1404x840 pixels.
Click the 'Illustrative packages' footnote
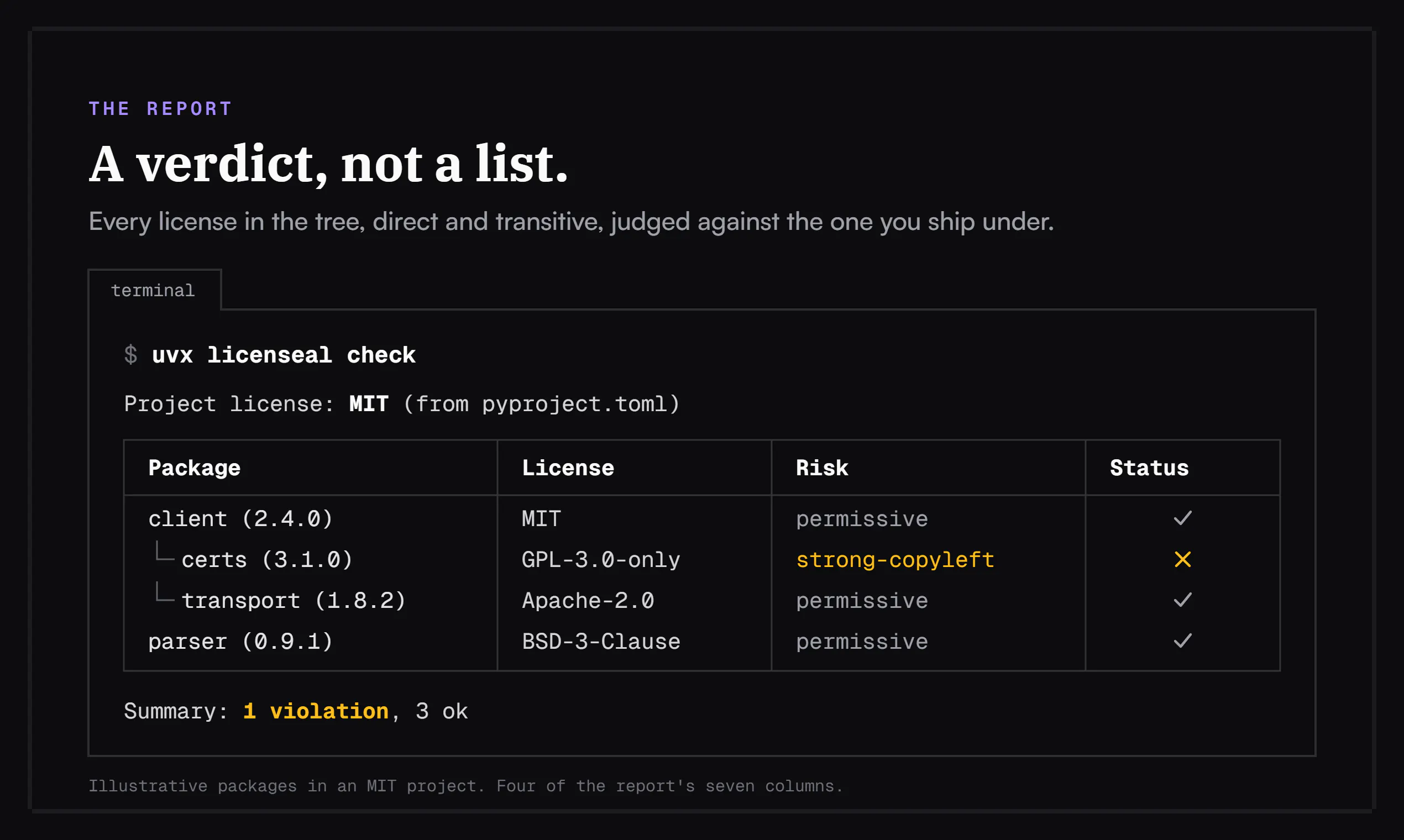[x=465, y=786]
